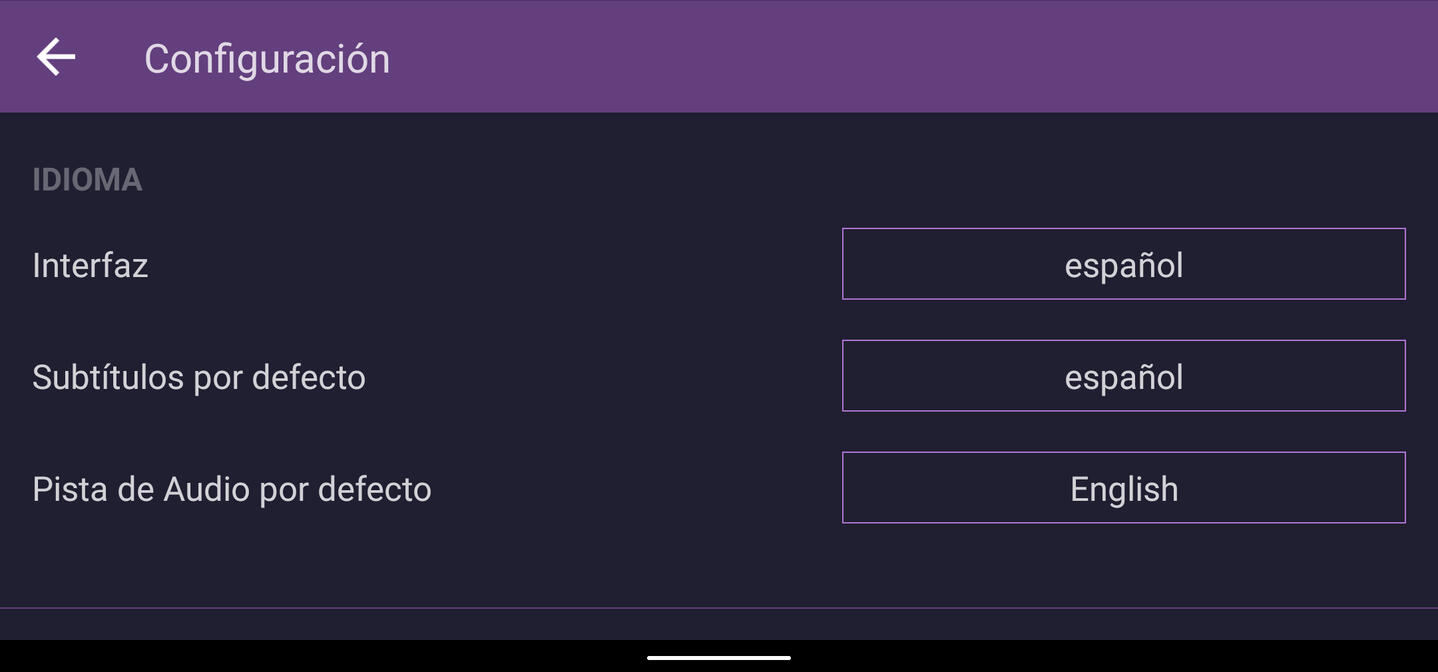This screenshot has width=1438, height=672.
Task: Click the English audio track value
Action: pos(1124,489)
